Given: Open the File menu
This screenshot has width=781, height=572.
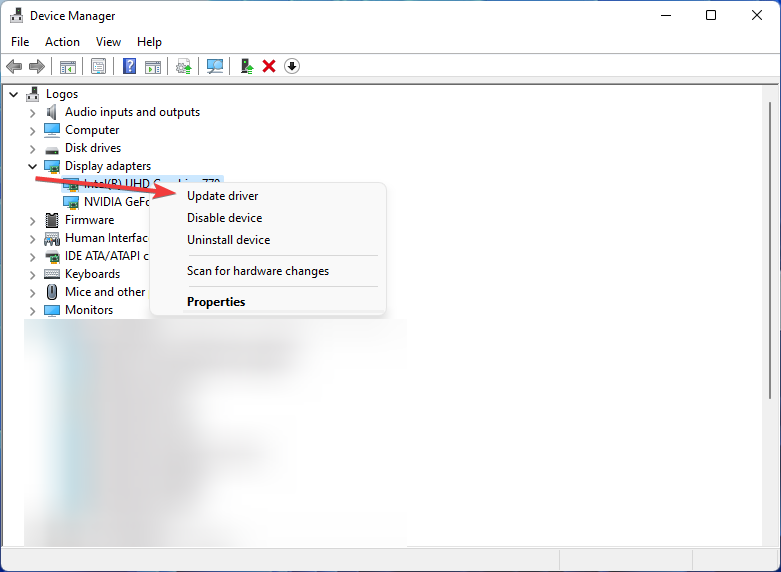Looking at the screenshot, I should pos(20,42).
